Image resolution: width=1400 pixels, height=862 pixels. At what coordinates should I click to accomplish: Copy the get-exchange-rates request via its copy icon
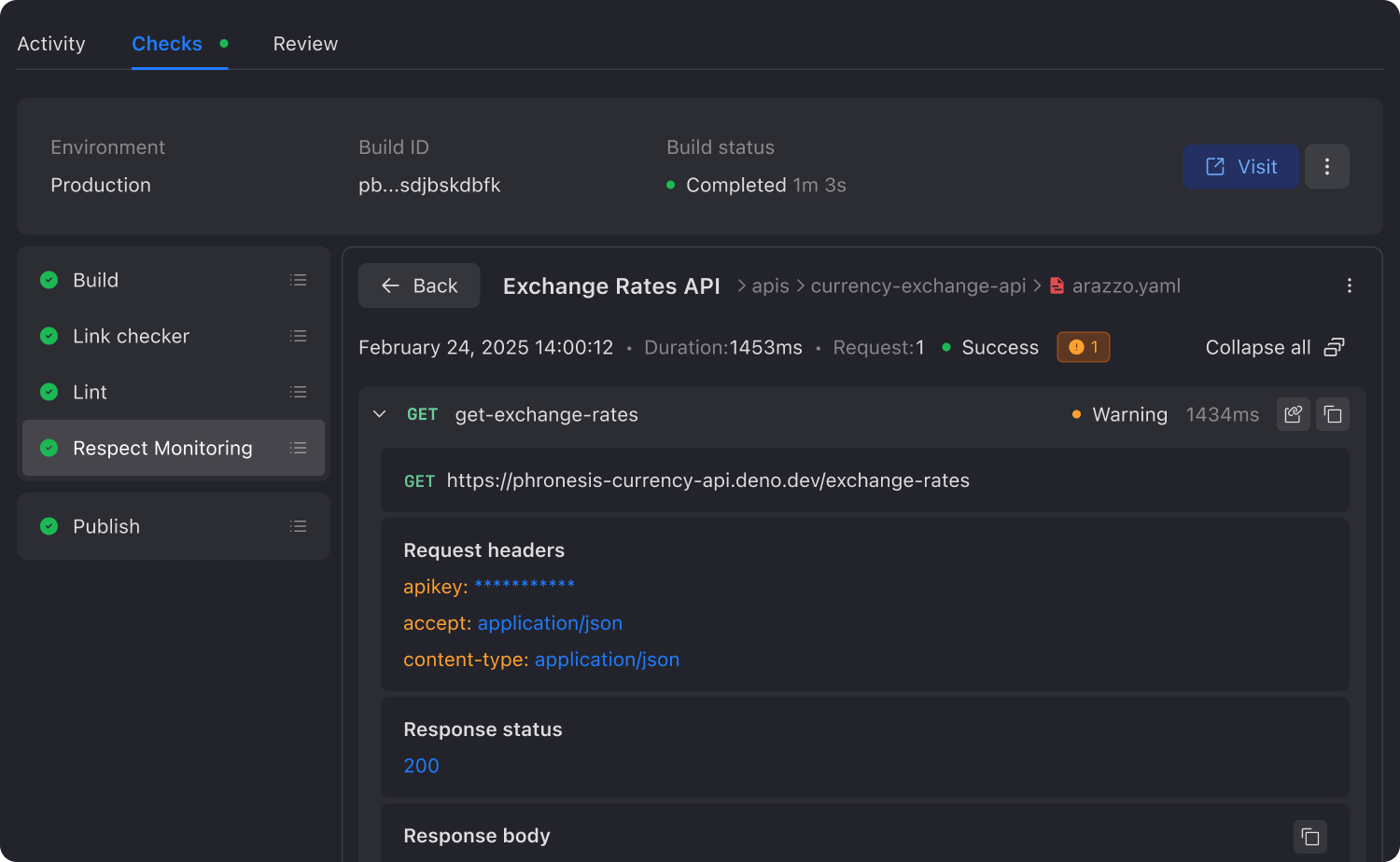tap(1333, 414)
